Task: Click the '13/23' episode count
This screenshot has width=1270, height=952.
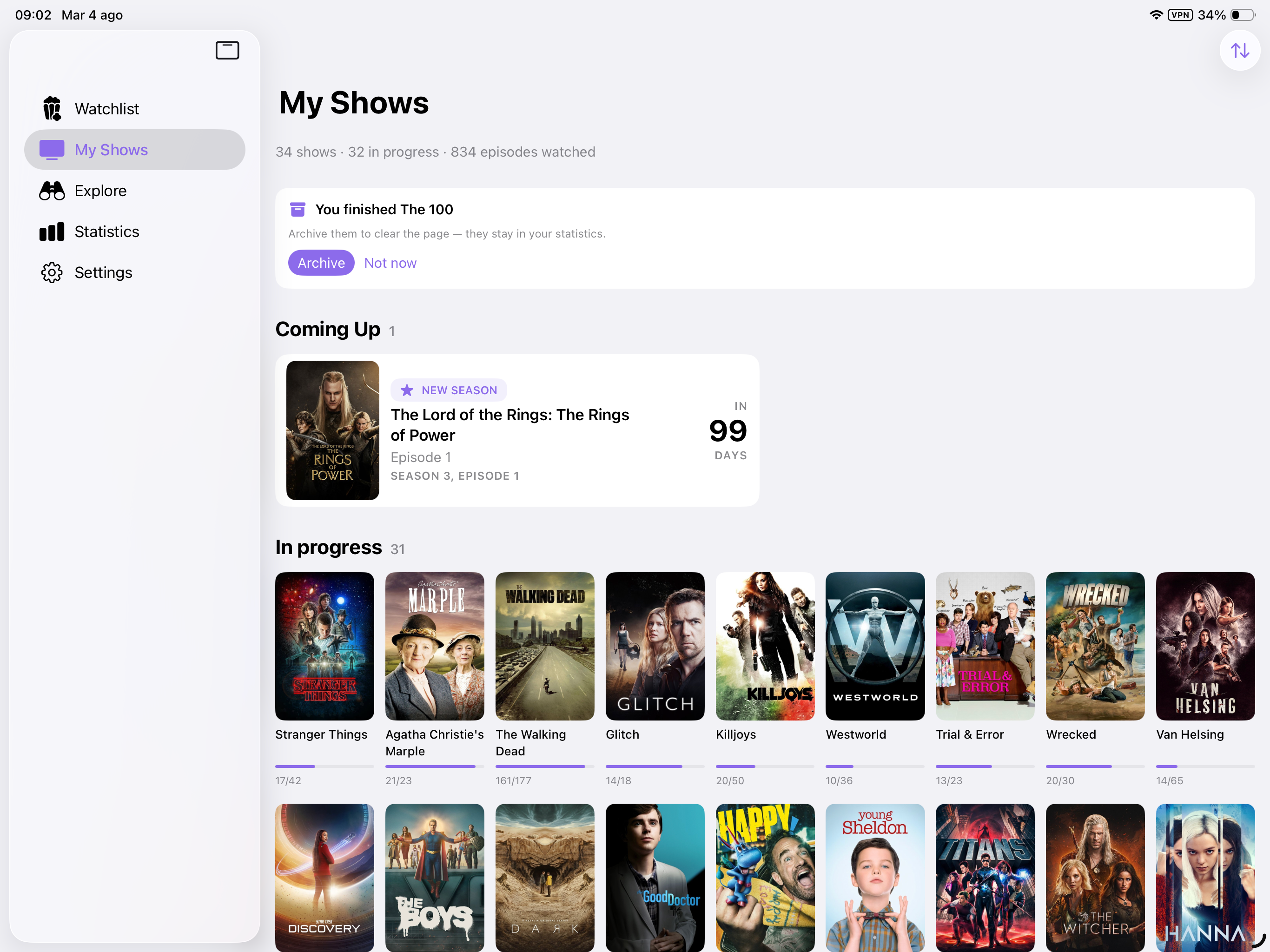Action: pos(949,781)
